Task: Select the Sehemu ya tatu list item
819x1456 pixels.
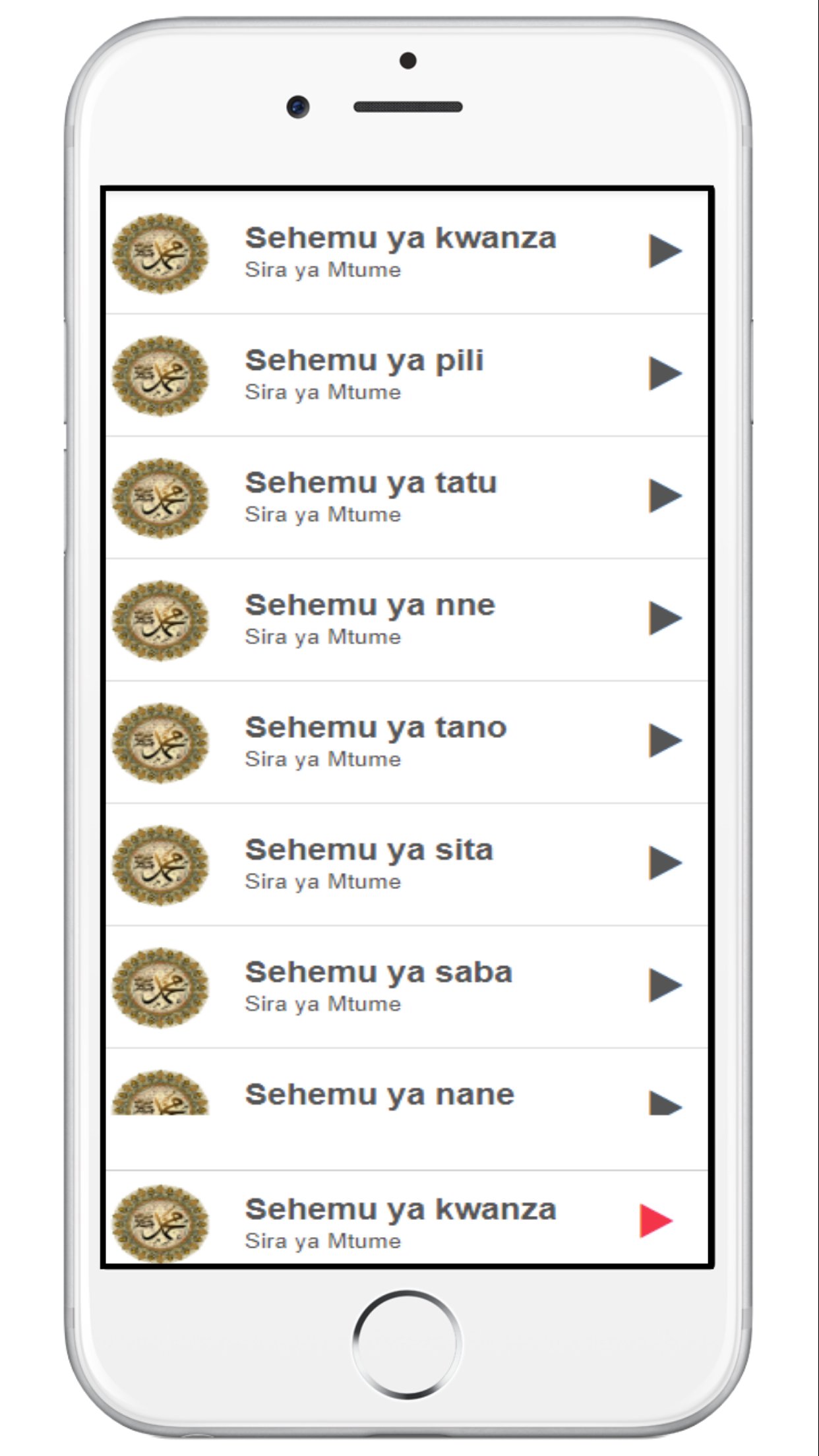Action: tap(371, 483)
